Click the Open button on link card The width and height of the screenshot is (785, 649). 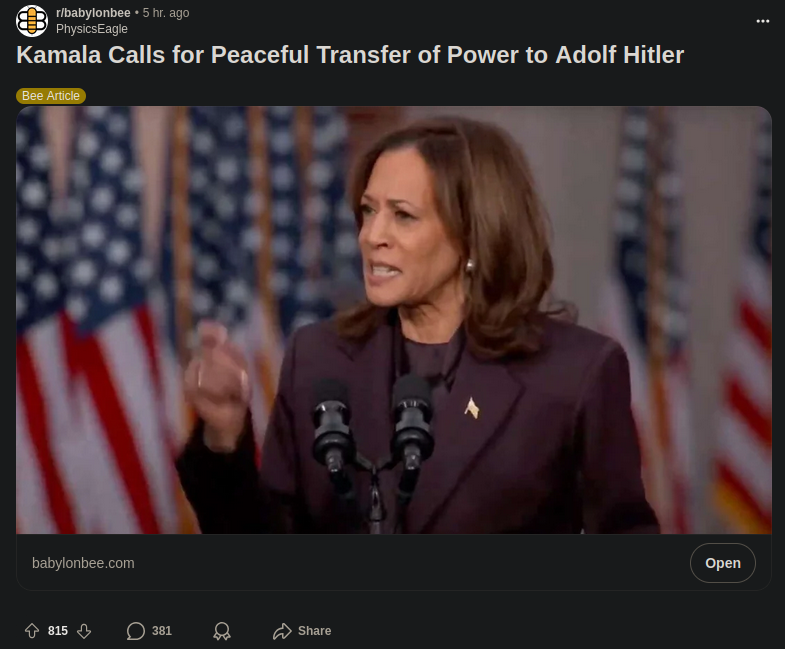722,563
